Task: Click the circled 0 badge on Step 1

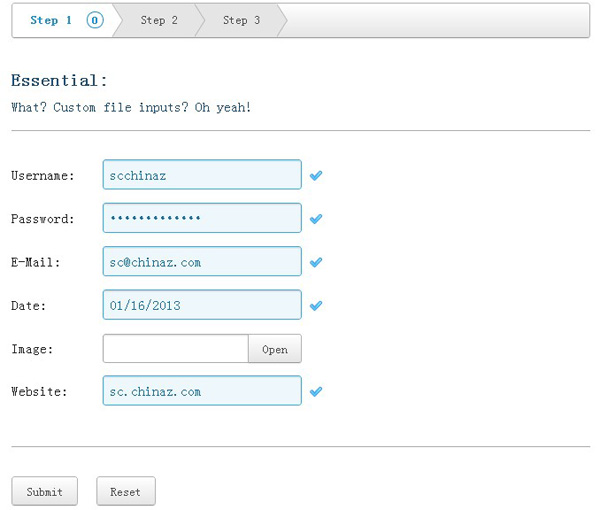Action: (95, 20)
